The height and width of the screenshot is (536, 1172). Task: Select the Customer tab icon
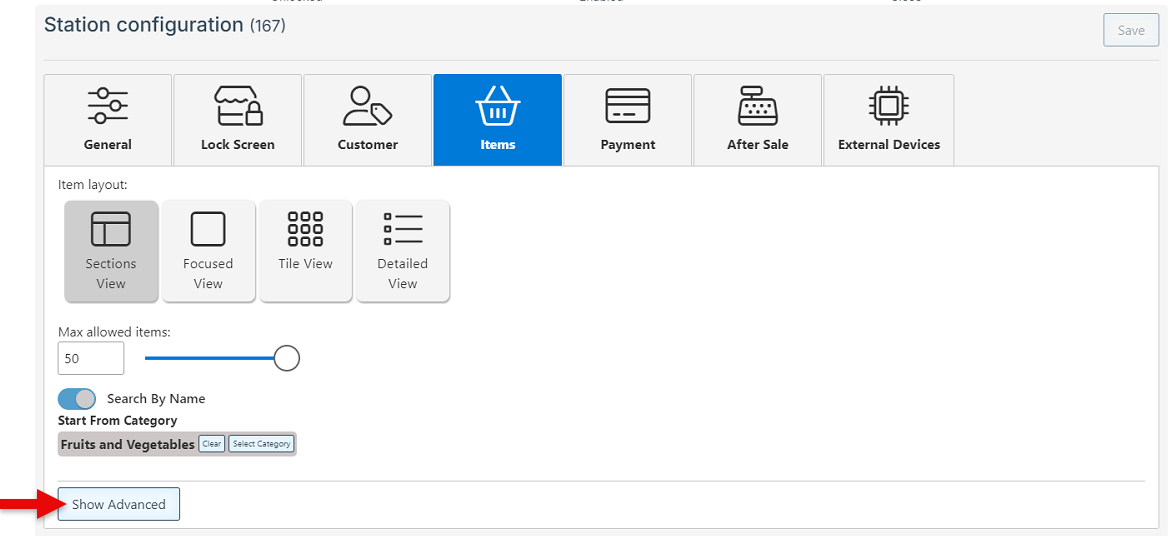tap(367, 106)
